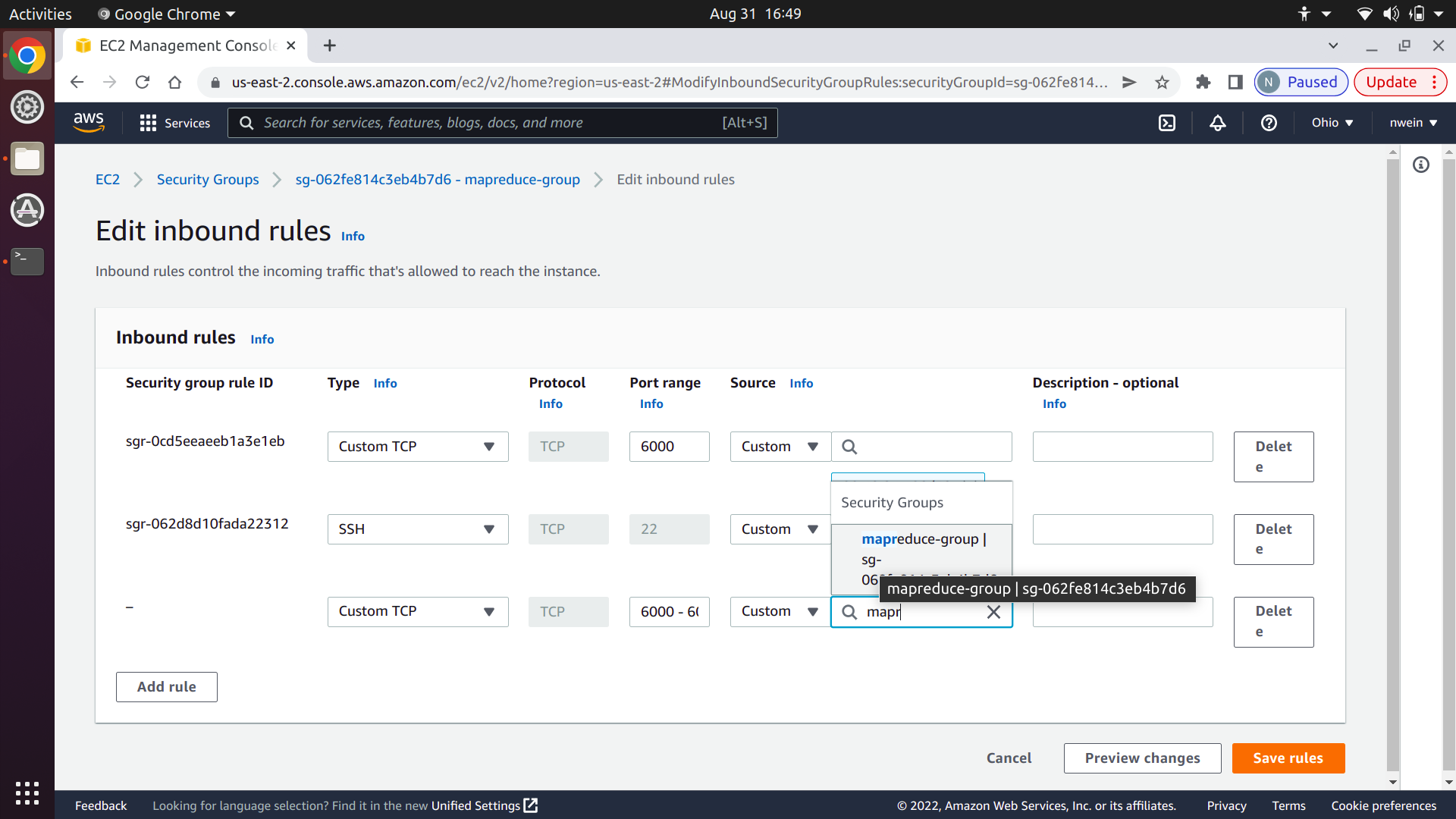The height and width of the screenshot is (819, 1456).
Task: Open Files from the Ubuntu dock
Action: point(27,159)
